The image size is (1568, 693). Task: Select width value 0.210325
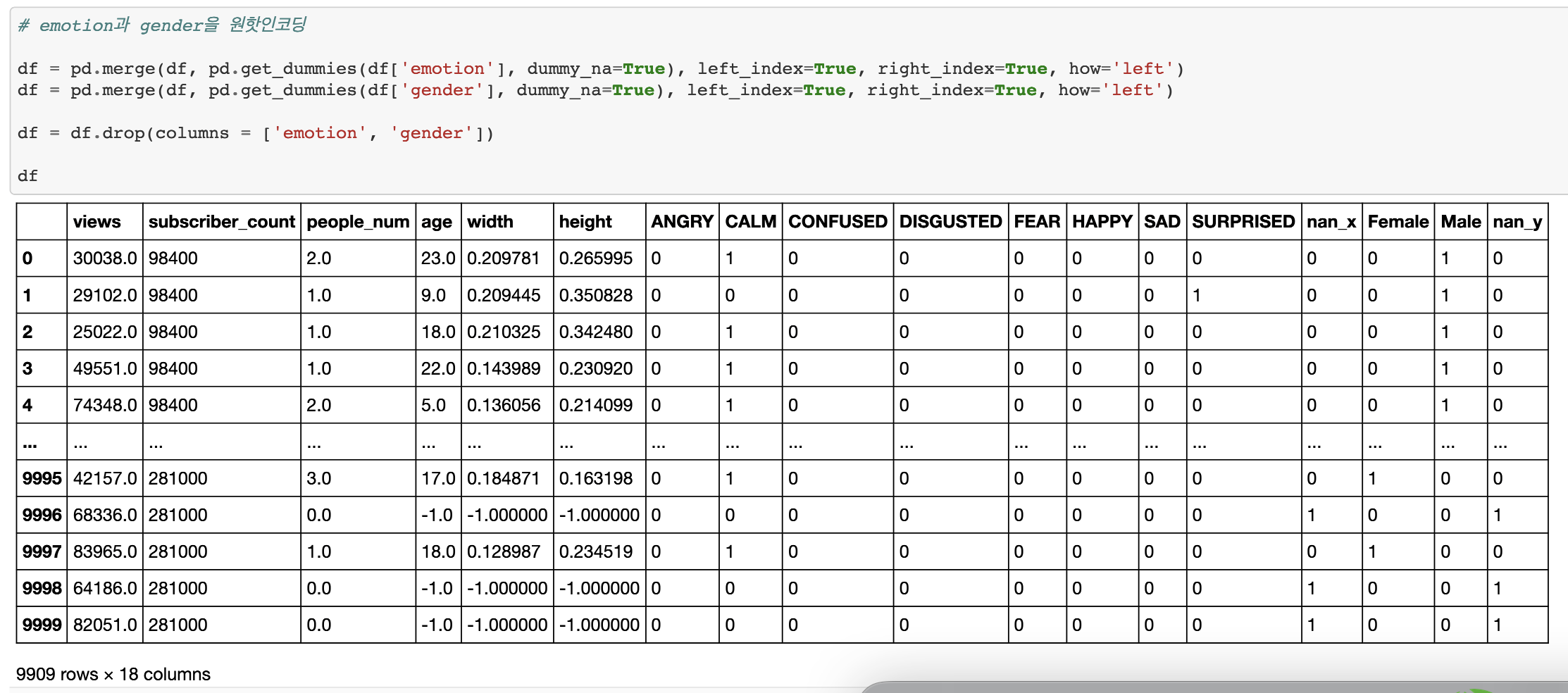coord(504,332)
